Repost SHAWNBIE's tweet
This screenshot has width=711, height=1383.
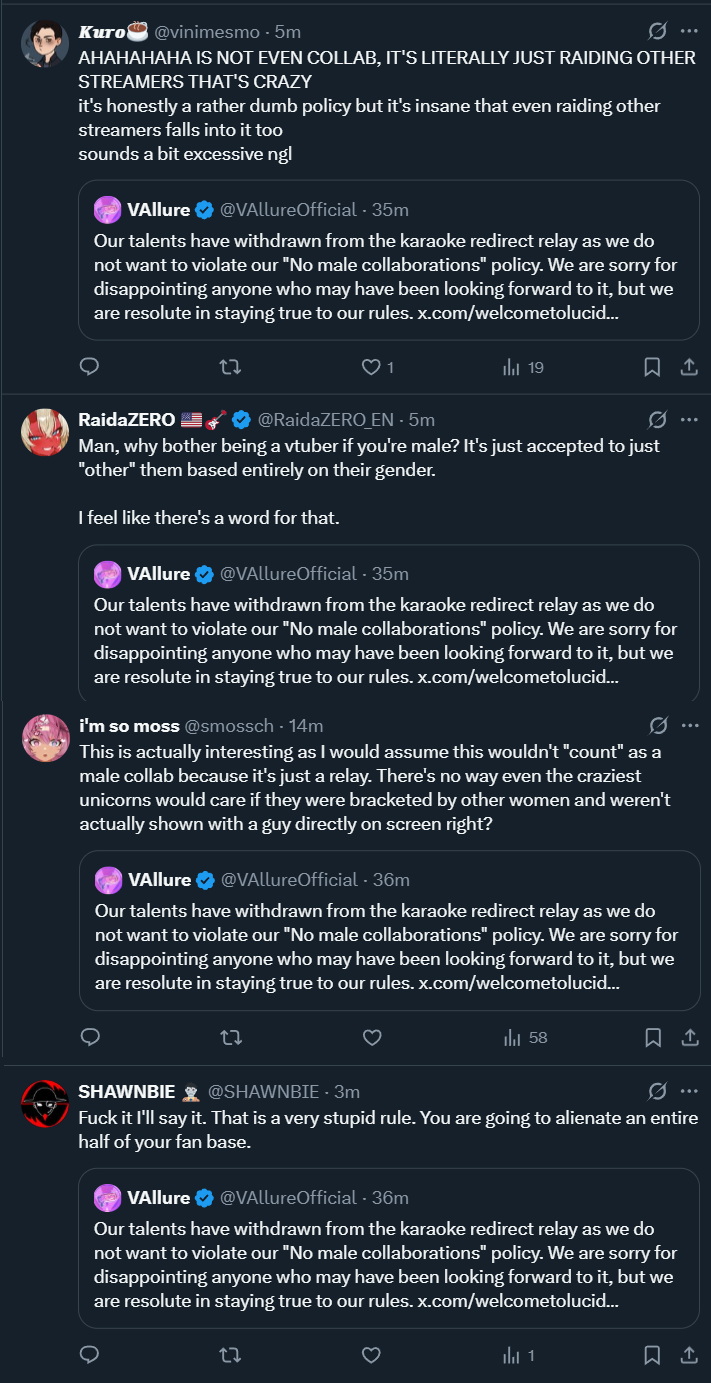tap(230, 1355)
